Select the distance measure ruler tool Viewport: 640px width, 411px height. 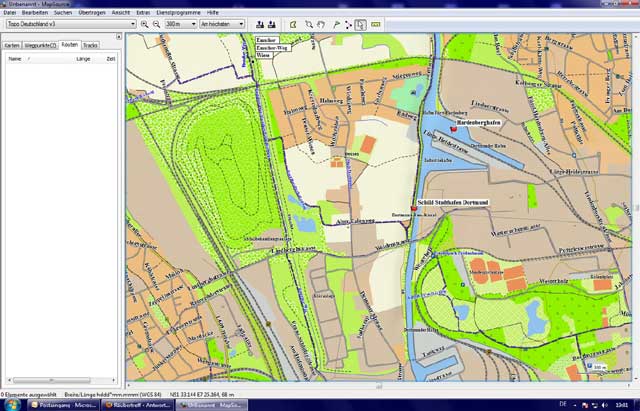376,23
